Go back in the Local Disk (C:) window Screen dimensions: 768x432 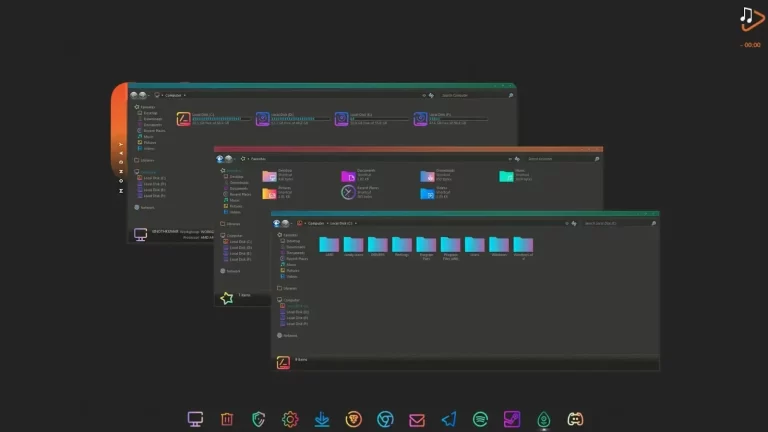click(276, 223)
